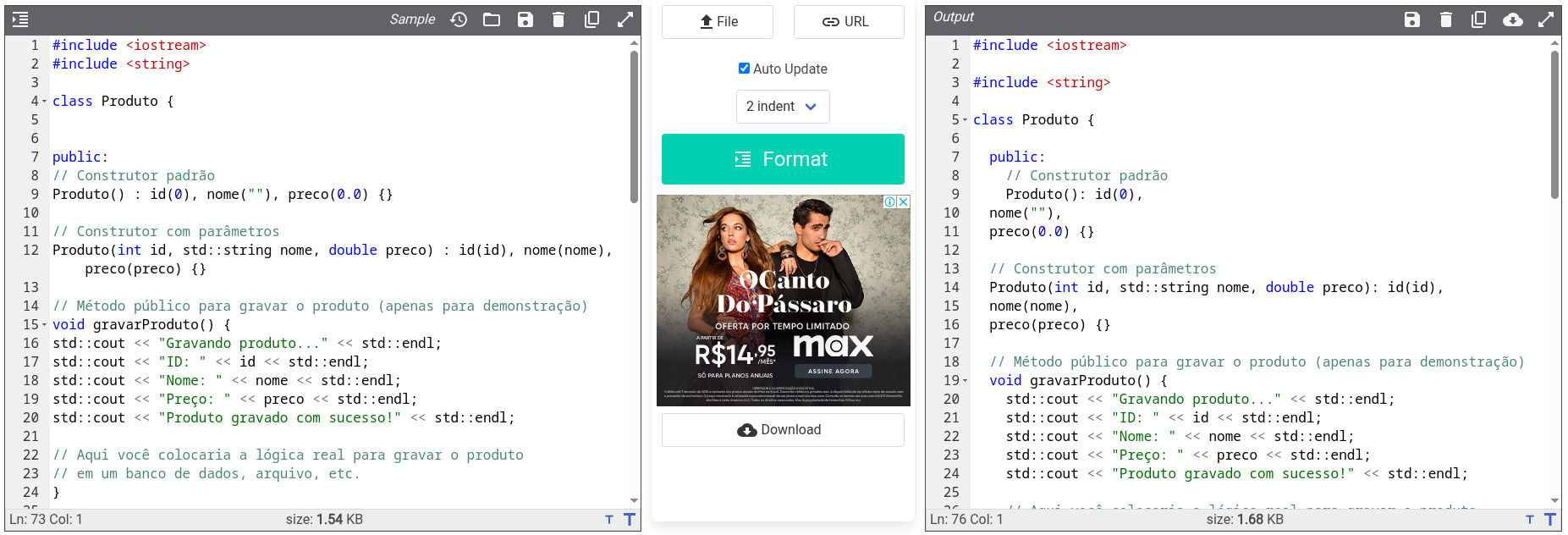
Task: Click the File upload button
Action: [718, 22]
